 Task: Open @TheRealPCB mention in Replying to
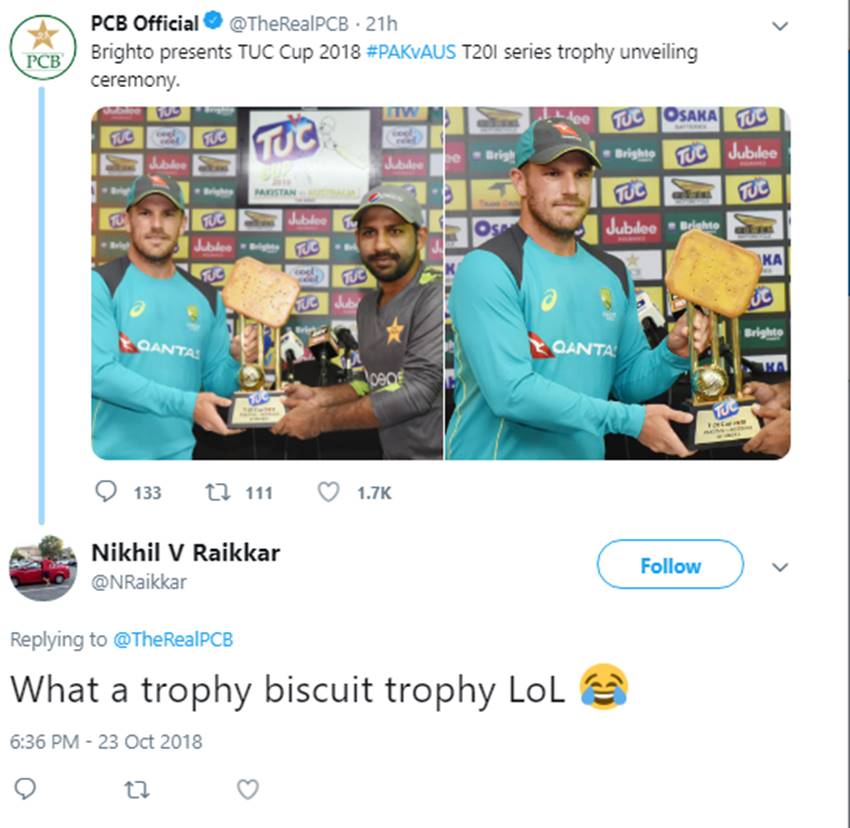[173, 639]
